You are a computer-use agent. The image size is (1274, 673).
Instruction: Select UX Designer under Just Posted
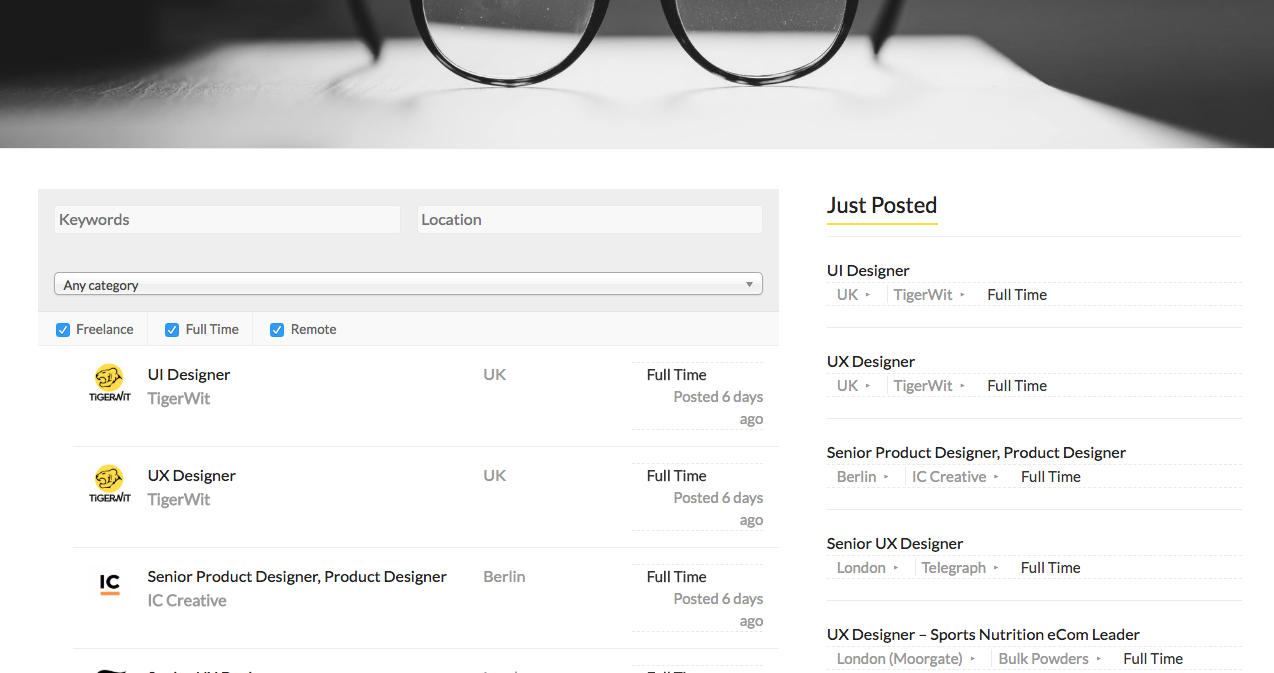pyautogui.click(x=871, y=362)
